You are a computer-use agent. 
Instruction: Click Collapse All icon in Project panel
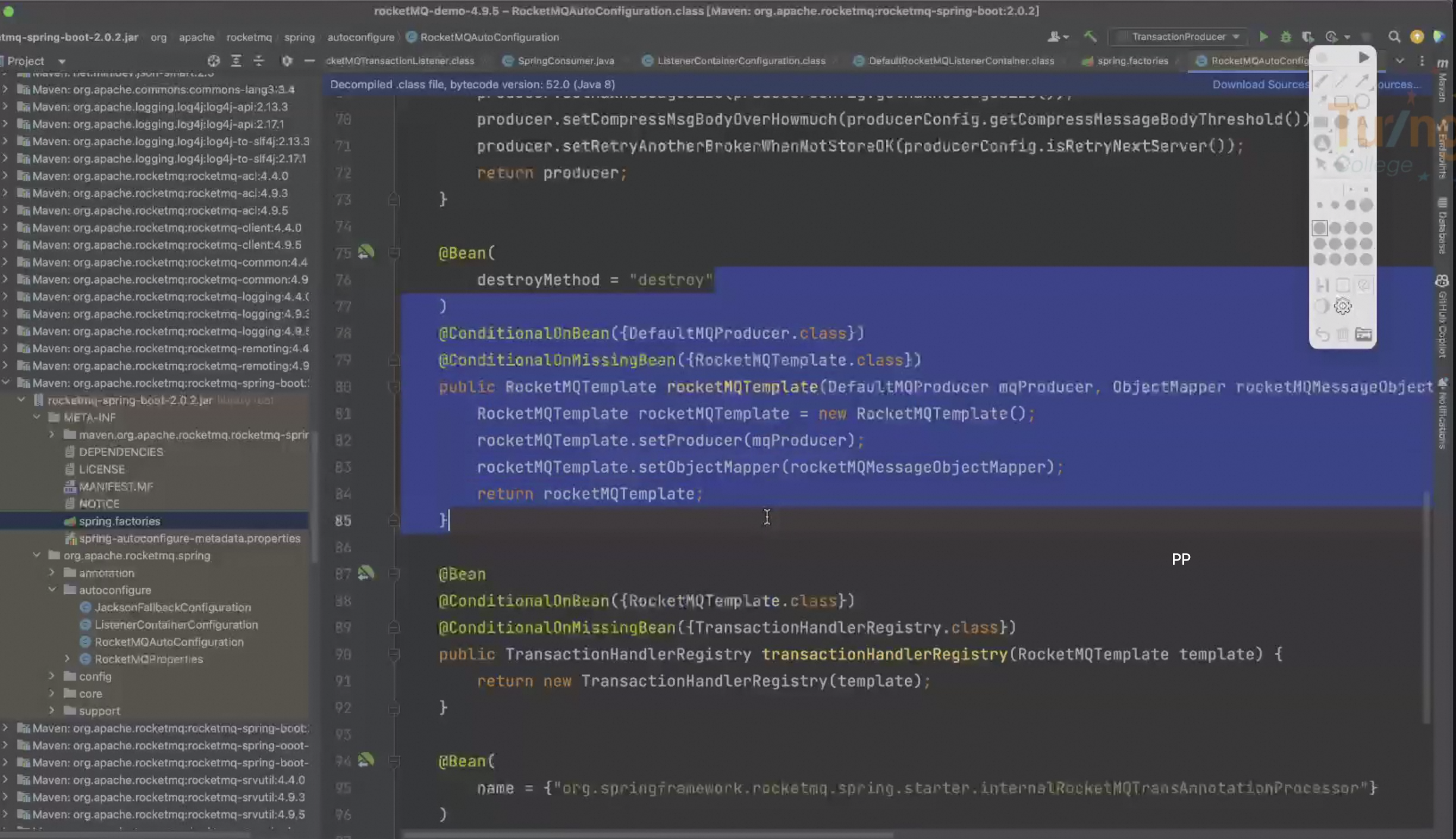[x=259, y=61]
